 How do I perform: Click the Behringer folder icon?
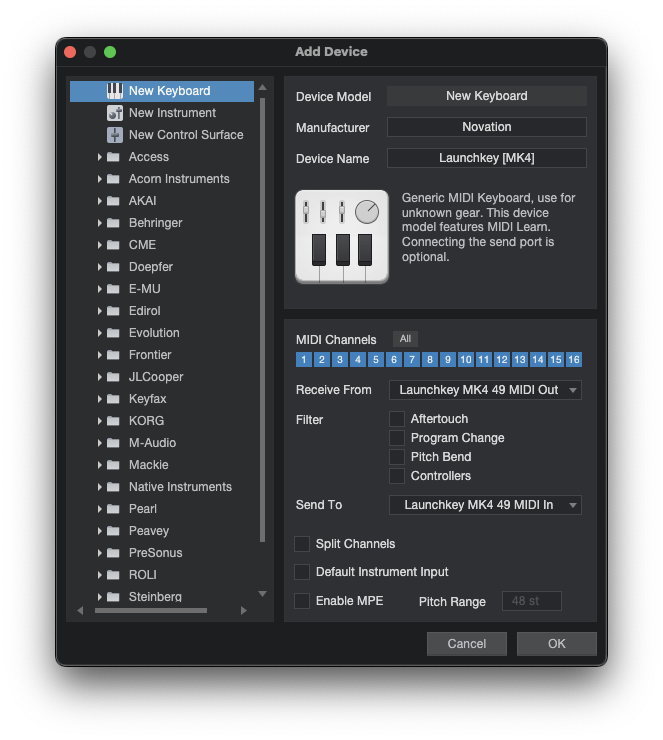tap(113, 223)
